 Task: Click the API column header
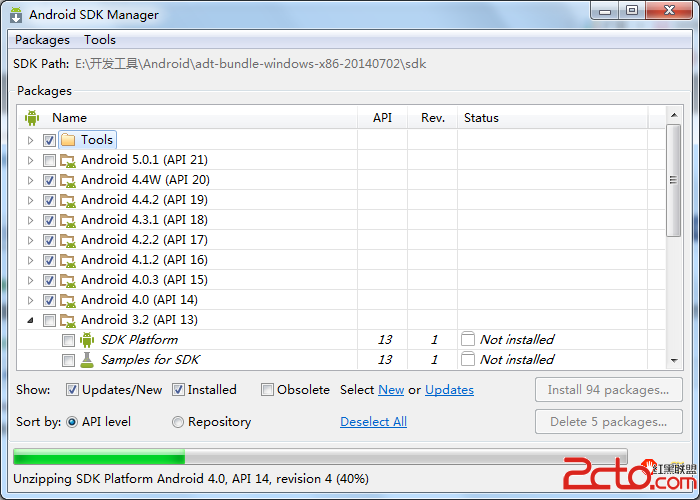click(382, 118)
